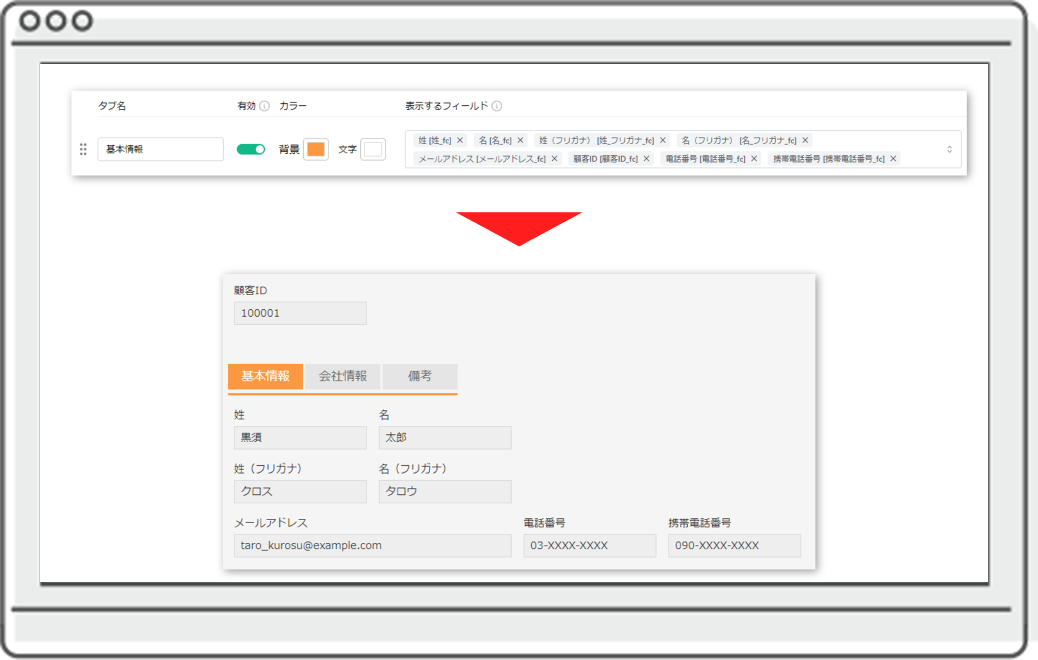Switch to the 会社情報 tab
This screenshot has height=660, width=1038.
[x=343, y=377]
